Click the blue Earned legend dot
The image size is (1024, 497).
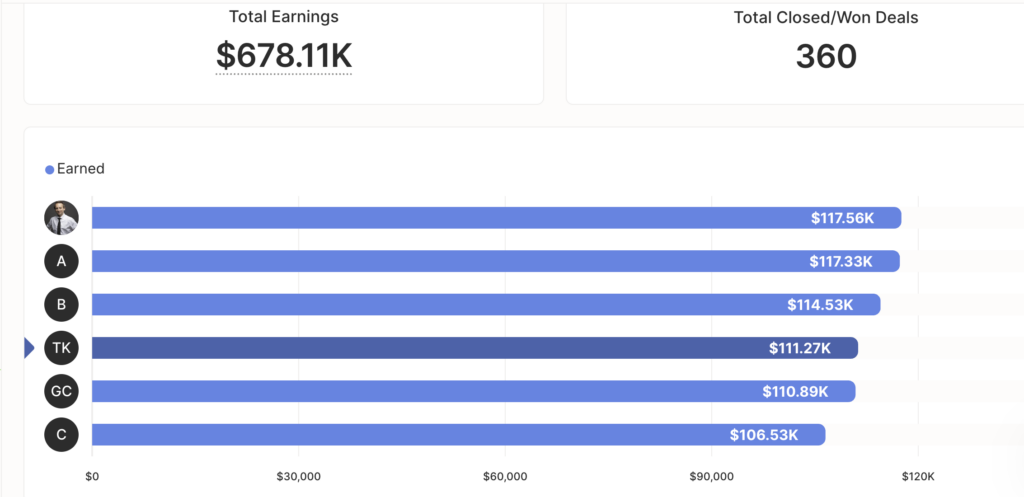(49, 170)
